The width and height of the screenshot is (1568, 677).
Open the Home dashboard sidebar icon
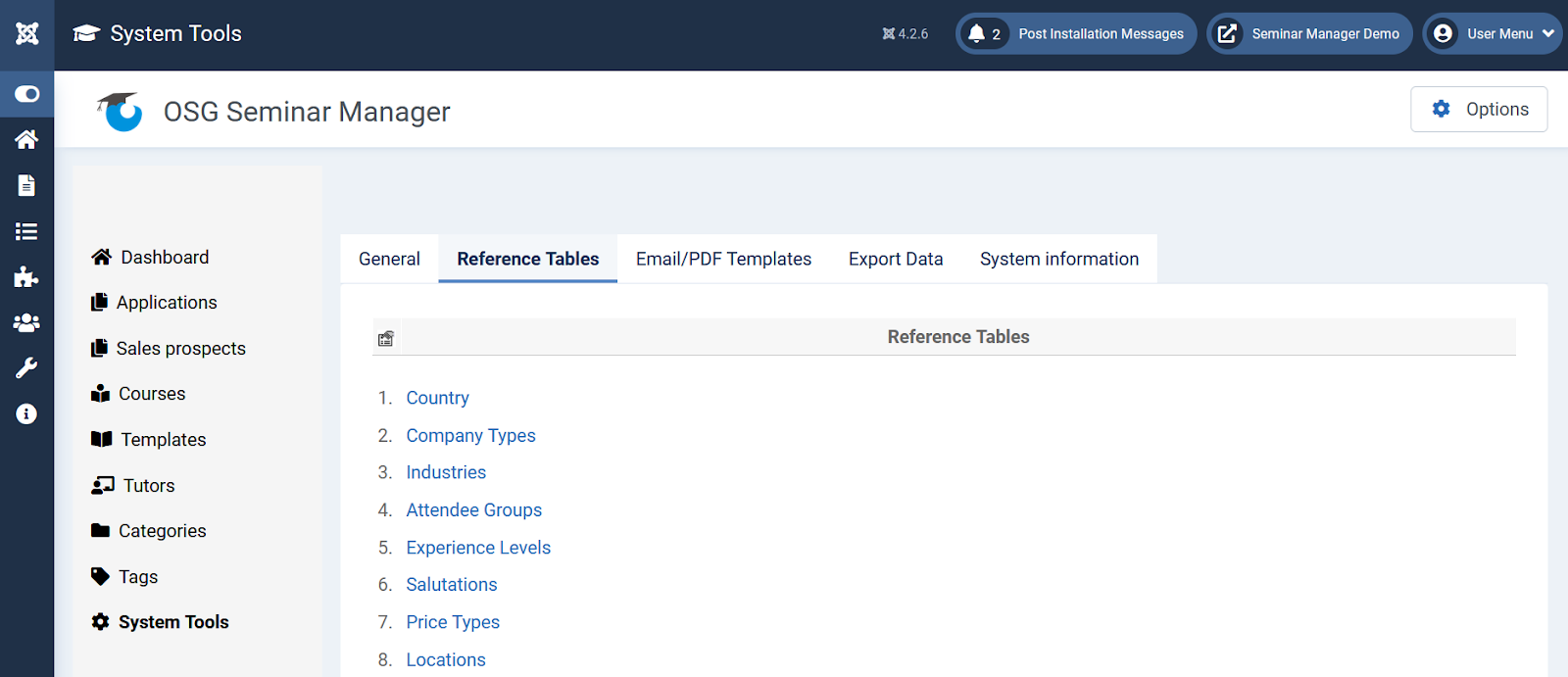[26, 139]
